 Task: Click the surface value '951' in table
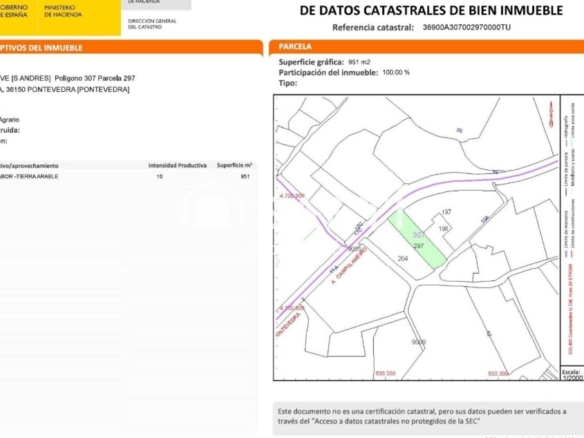pyautogui.click(x=245, y=177)
